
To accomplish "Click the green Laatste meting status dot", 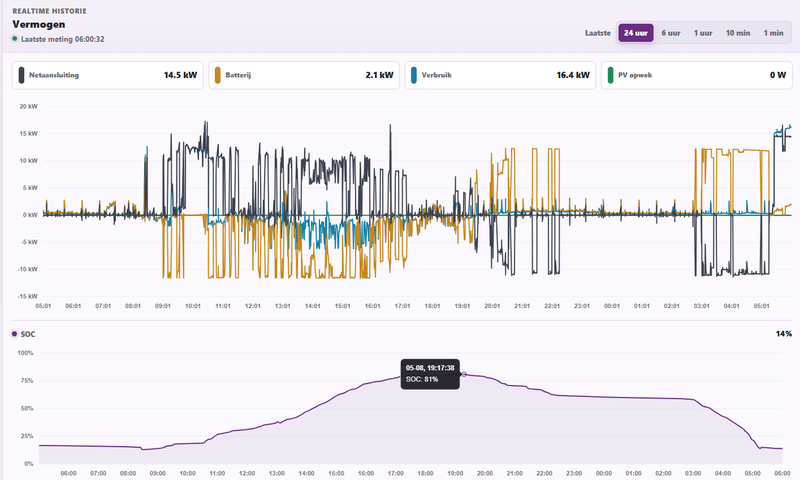I will [x=15, y=39].
